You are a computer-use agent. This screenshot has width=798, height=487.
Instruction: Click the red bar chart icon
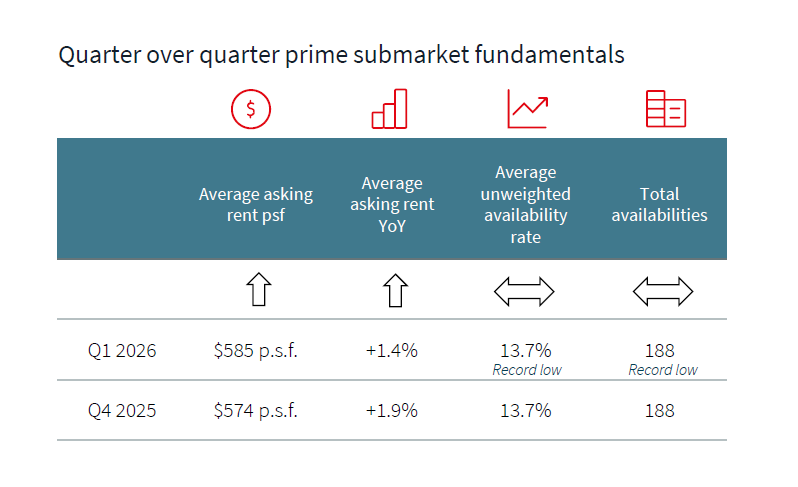point(390,109)
